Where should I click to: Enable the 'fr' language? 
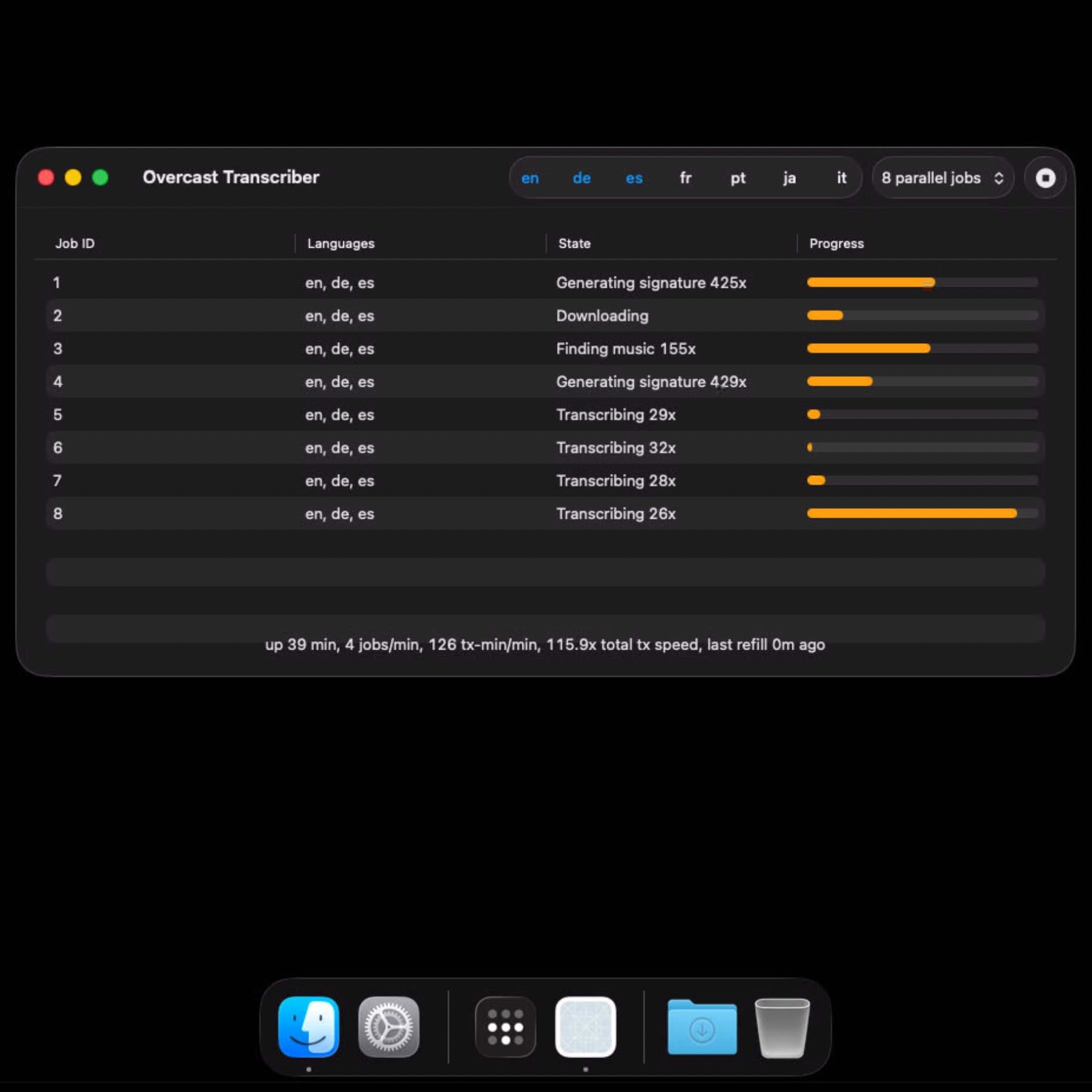(x=685, y=178)
